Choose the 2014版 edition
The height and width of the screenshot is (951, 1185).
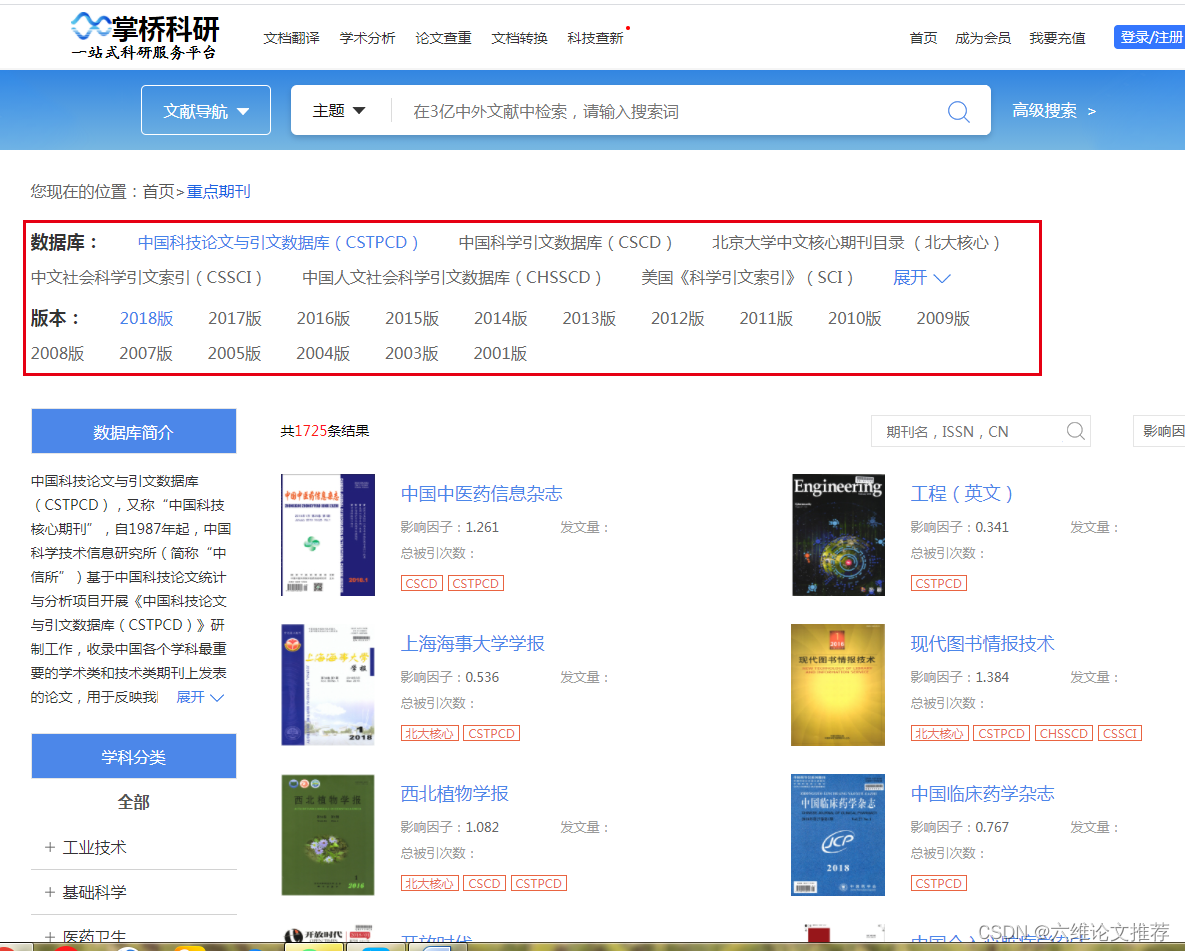(500, 318)
